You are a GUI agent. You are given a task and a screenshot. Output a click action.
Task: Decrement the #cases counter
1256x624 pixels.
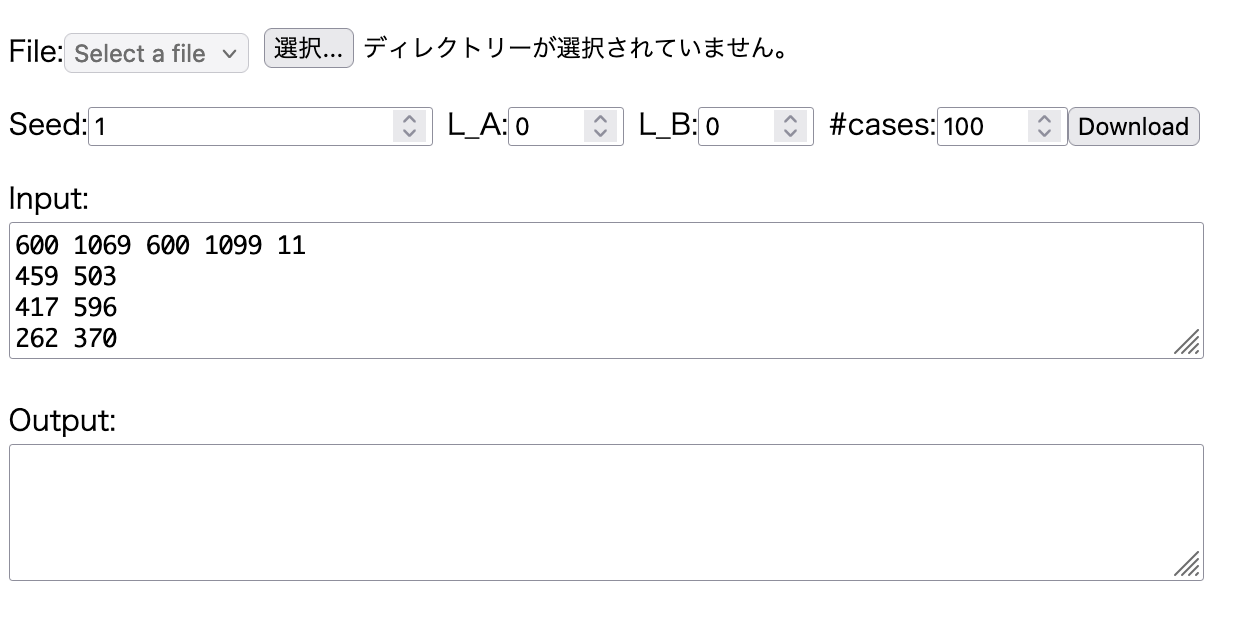pyautogui.click(x=1044, y=133)
